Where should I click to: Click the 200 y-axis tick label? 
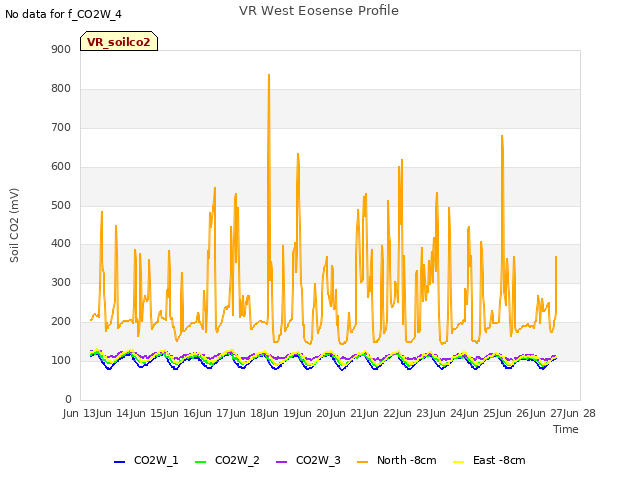(61, 322)
